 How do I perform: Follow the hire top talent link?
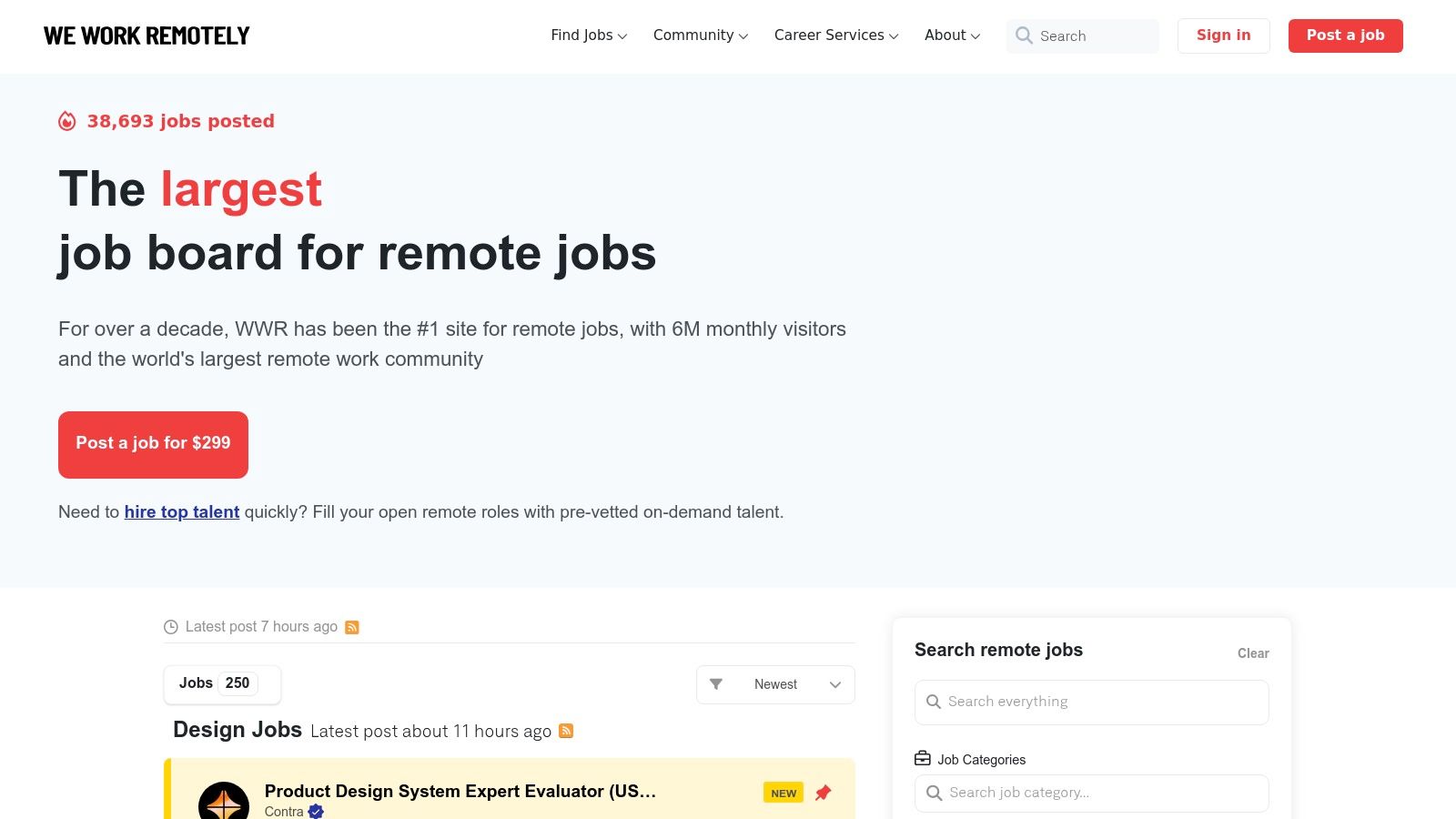(x=181, y=511)
